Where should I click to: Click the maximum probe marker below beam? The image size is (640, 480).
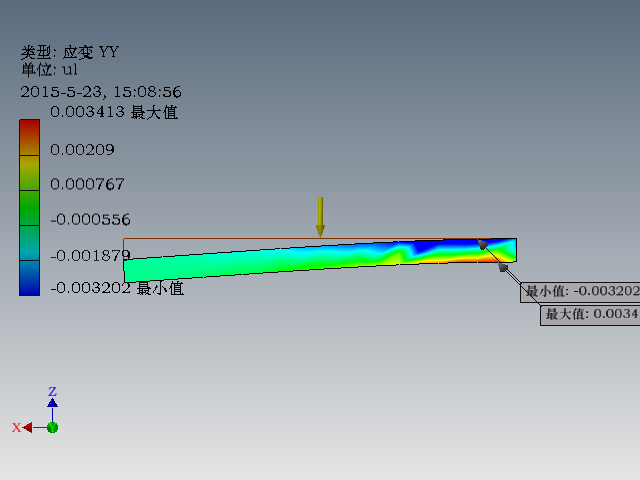click(x=503, y=267)
